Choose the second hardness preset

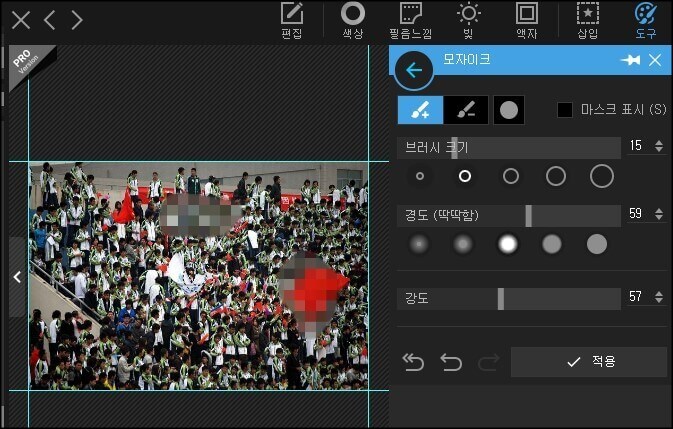coord(463,245)
